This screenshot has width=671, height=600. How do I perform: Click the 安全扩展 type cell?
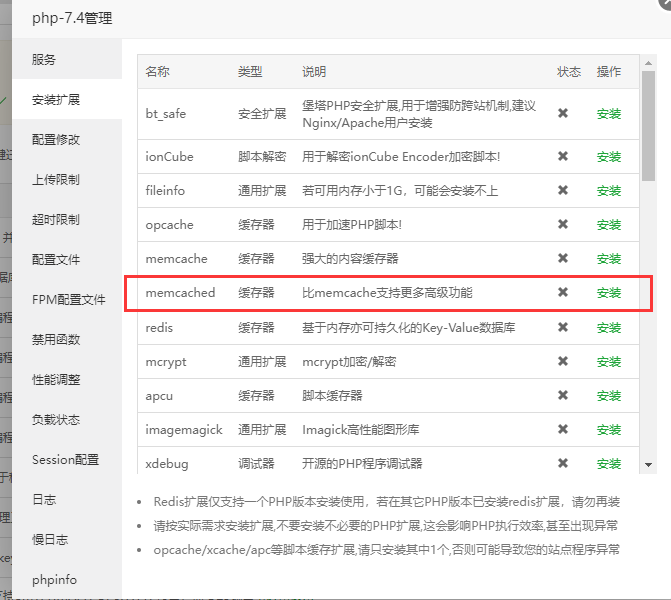[262, 114]
